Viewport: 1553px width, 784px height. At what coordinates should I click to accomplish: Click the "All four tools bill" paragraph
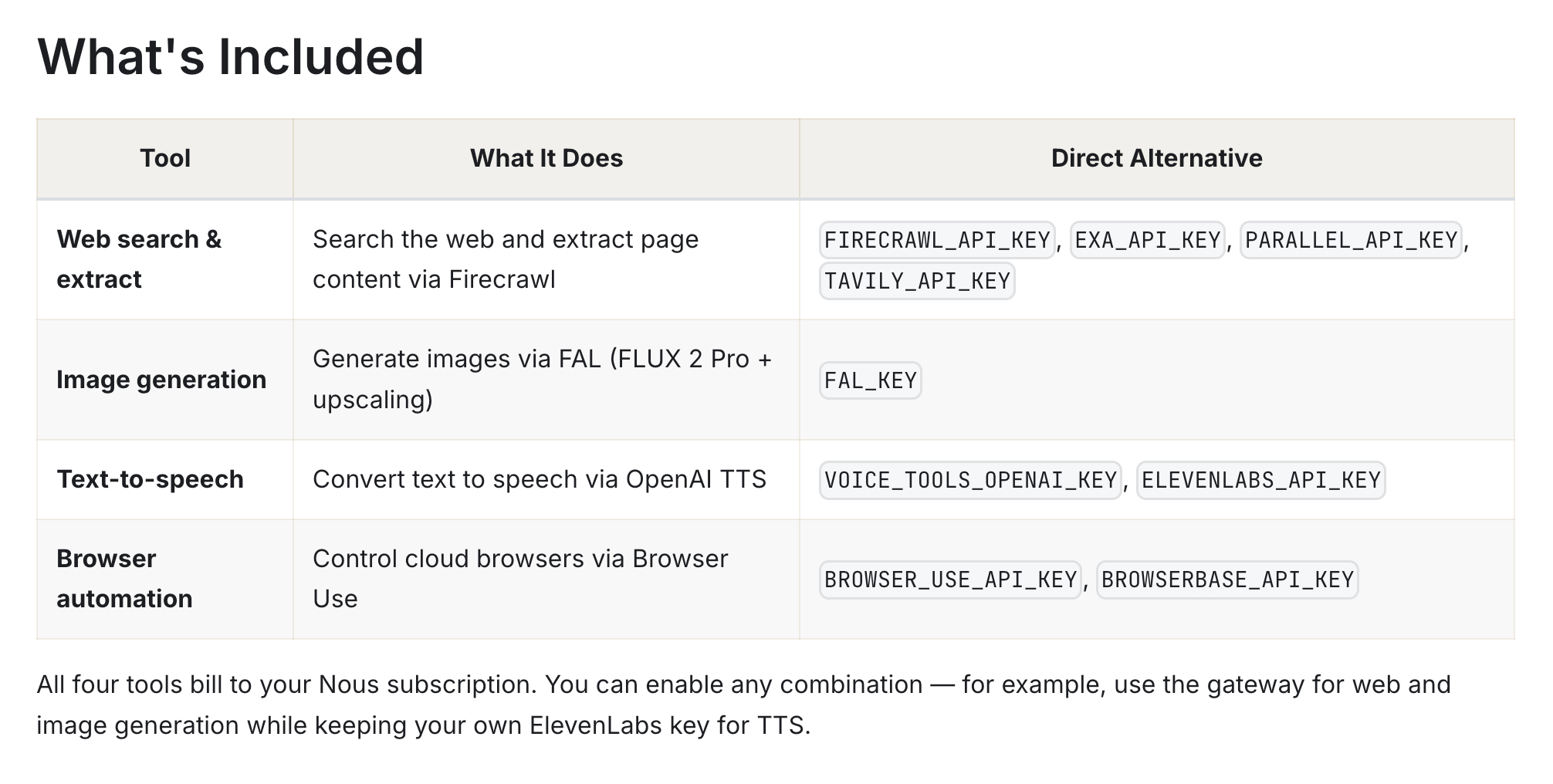(743, 705)
